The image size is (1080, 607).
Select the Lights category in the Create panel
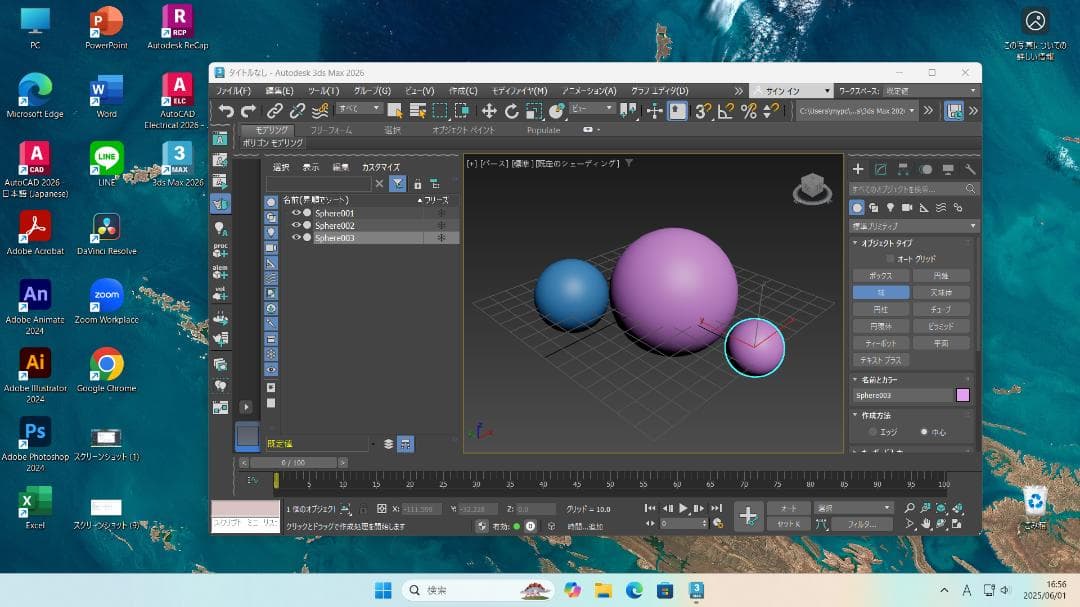point(891,208)
